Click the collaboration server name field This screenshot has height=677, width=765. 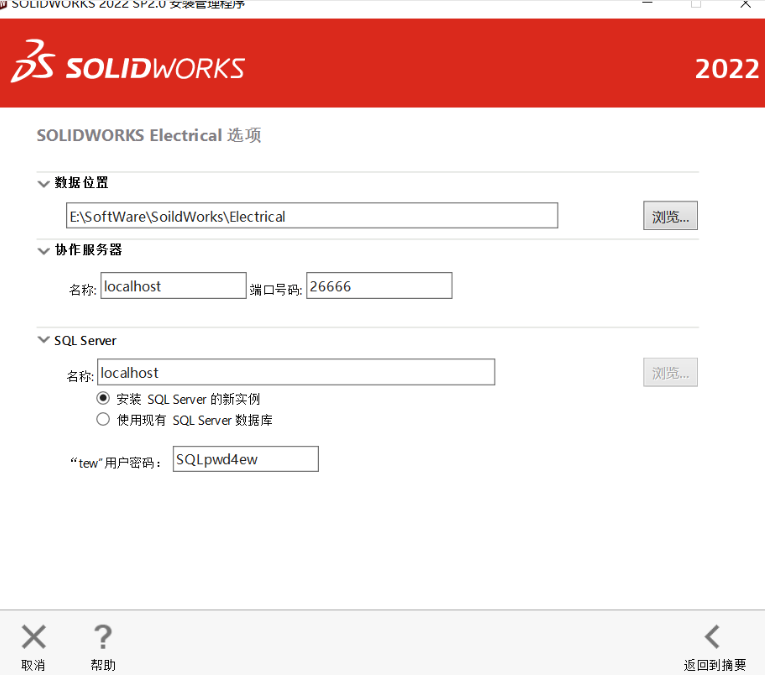click(173, 286)
